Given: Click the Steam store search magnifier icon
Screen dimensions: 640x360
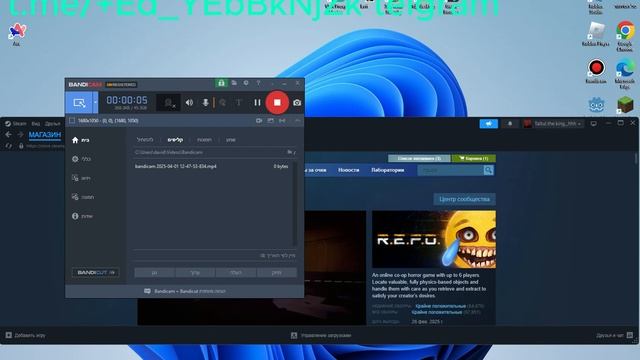Looking at the screenshot, I should (x=489, y=170).
